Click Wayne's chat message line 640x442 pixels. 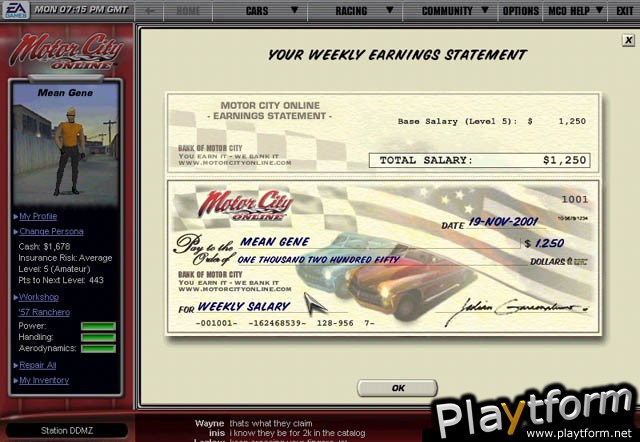253,423
